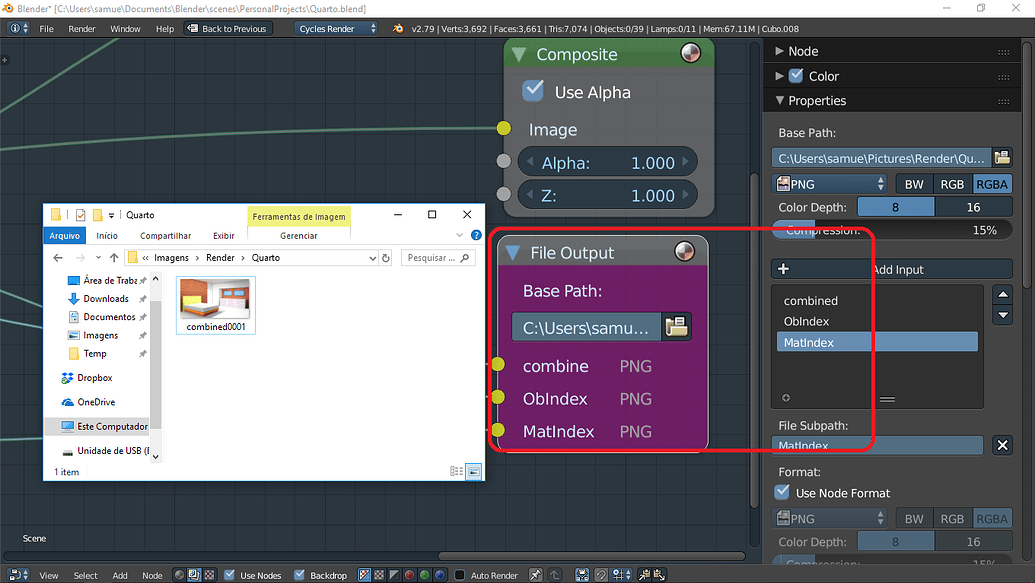Show blue backdrop channel
The width and height of the screenshot is (1035, 583).
(x=440, y=575)
